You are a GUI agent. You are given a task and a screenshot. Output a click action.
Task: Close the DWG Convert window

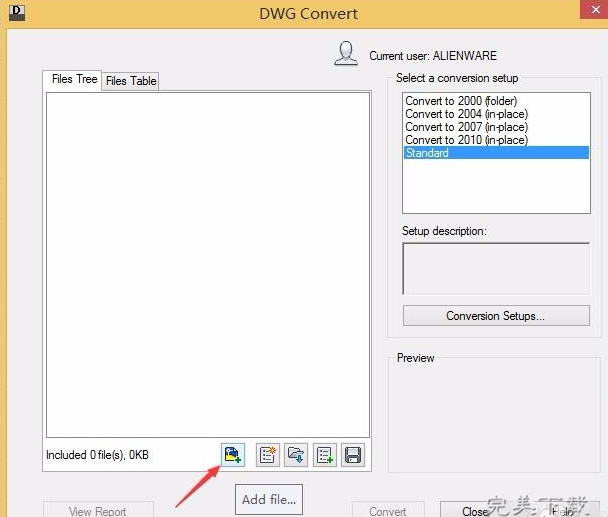point(594,9)
